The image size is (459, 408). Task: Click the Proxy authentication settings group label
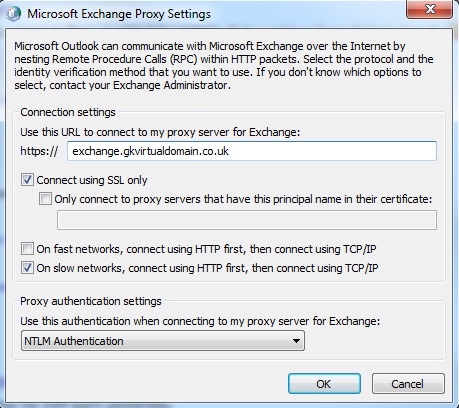coord(91,301)
